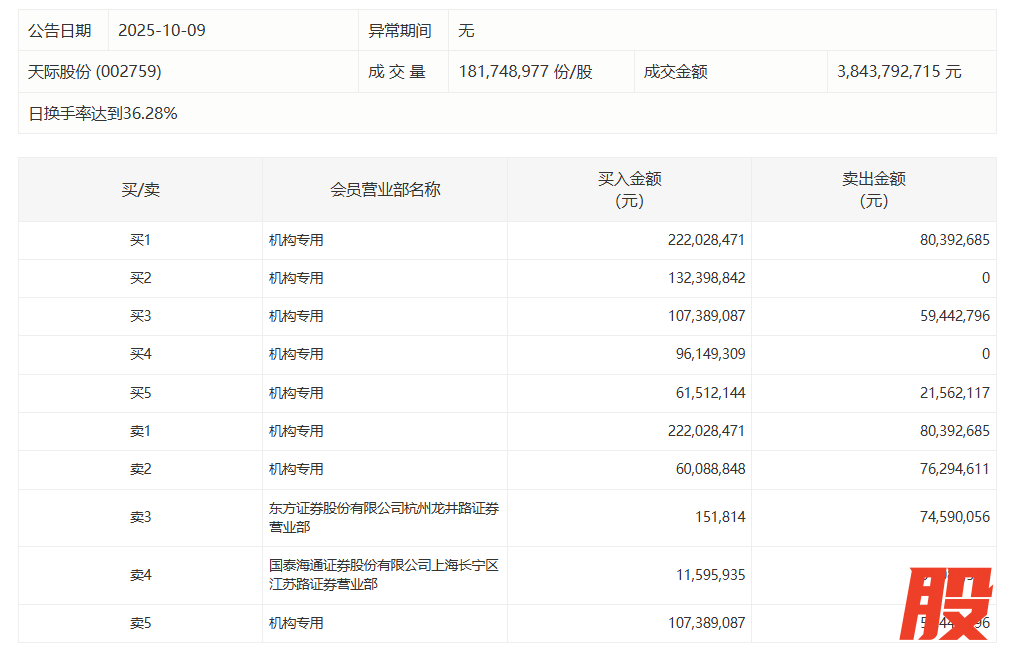
Task: Open 国泰海通证券上海长宁区江苏路证券营业部 entry
Action: (384, 575)
